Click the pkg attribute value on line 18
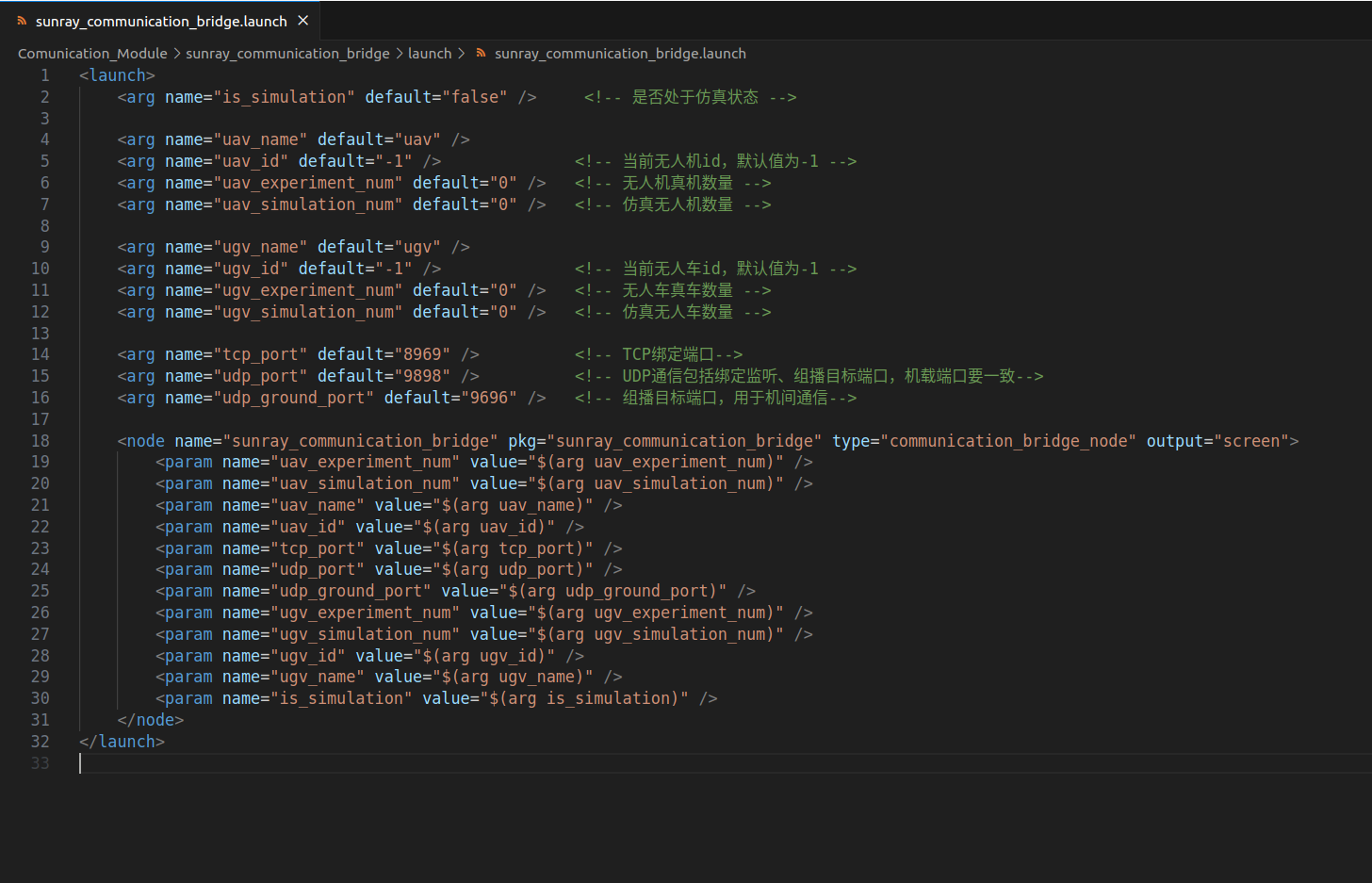 click(684, 441)
